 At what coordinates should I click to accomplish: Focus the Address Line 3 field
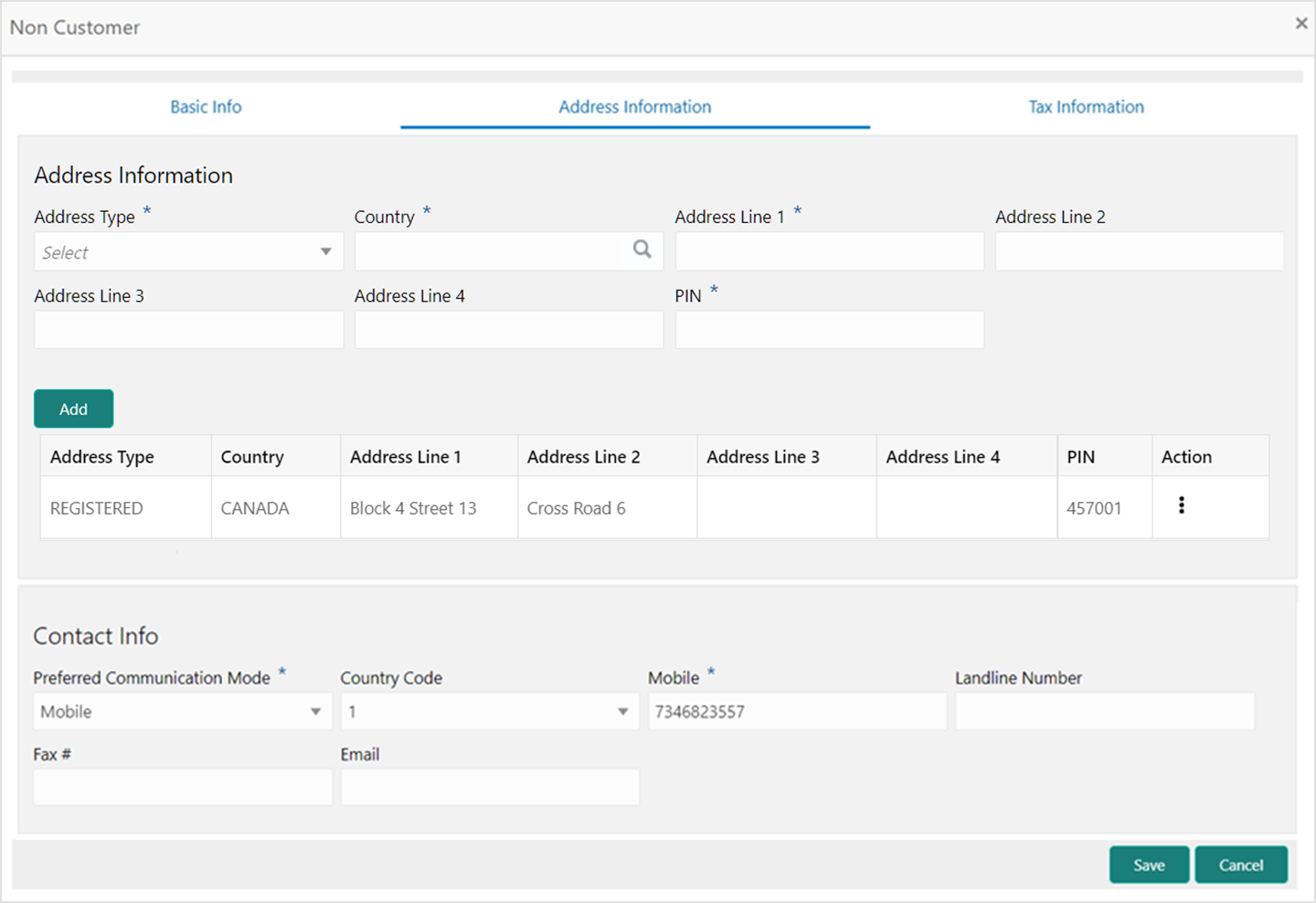pos(188,330)
